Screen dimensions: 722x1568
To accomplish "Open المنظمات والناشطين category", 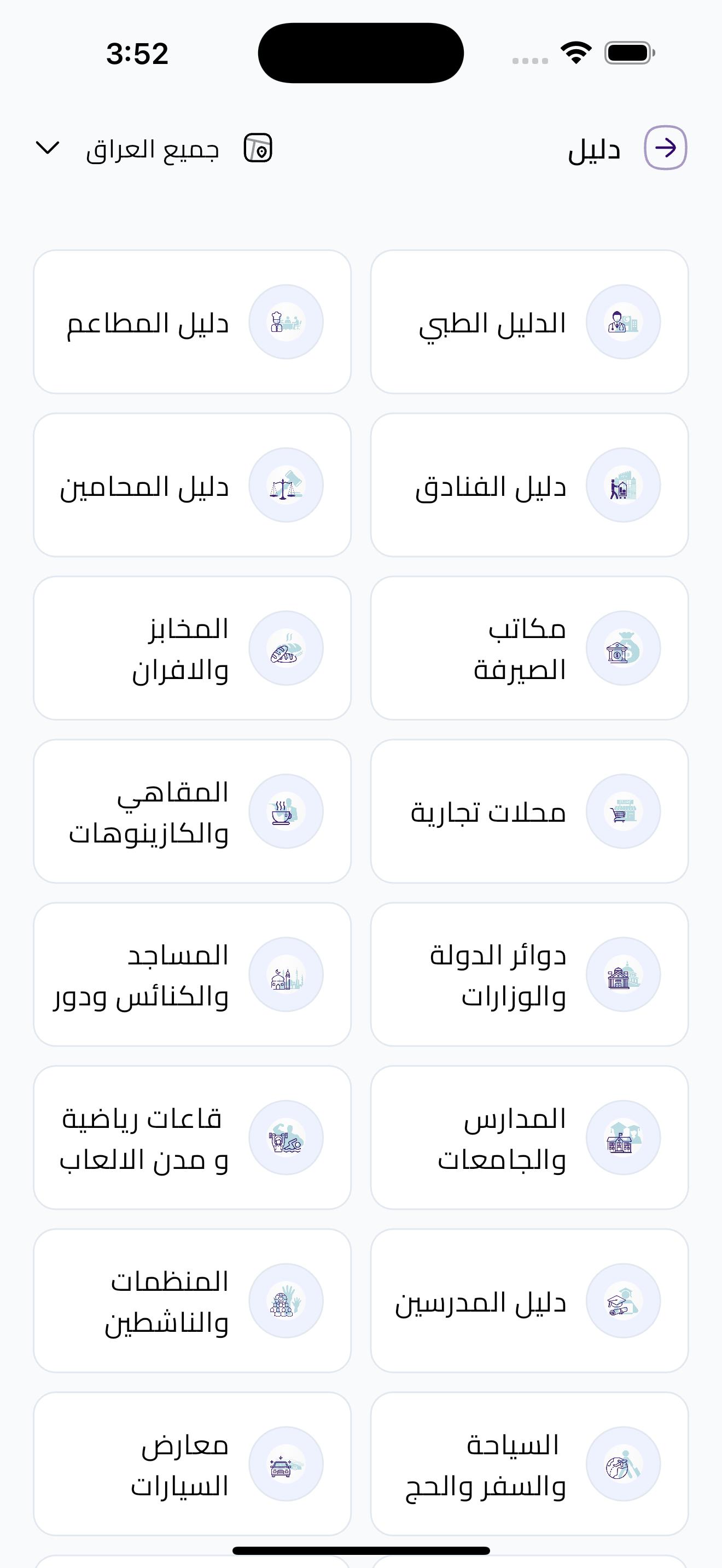I will pos(193,1301).
